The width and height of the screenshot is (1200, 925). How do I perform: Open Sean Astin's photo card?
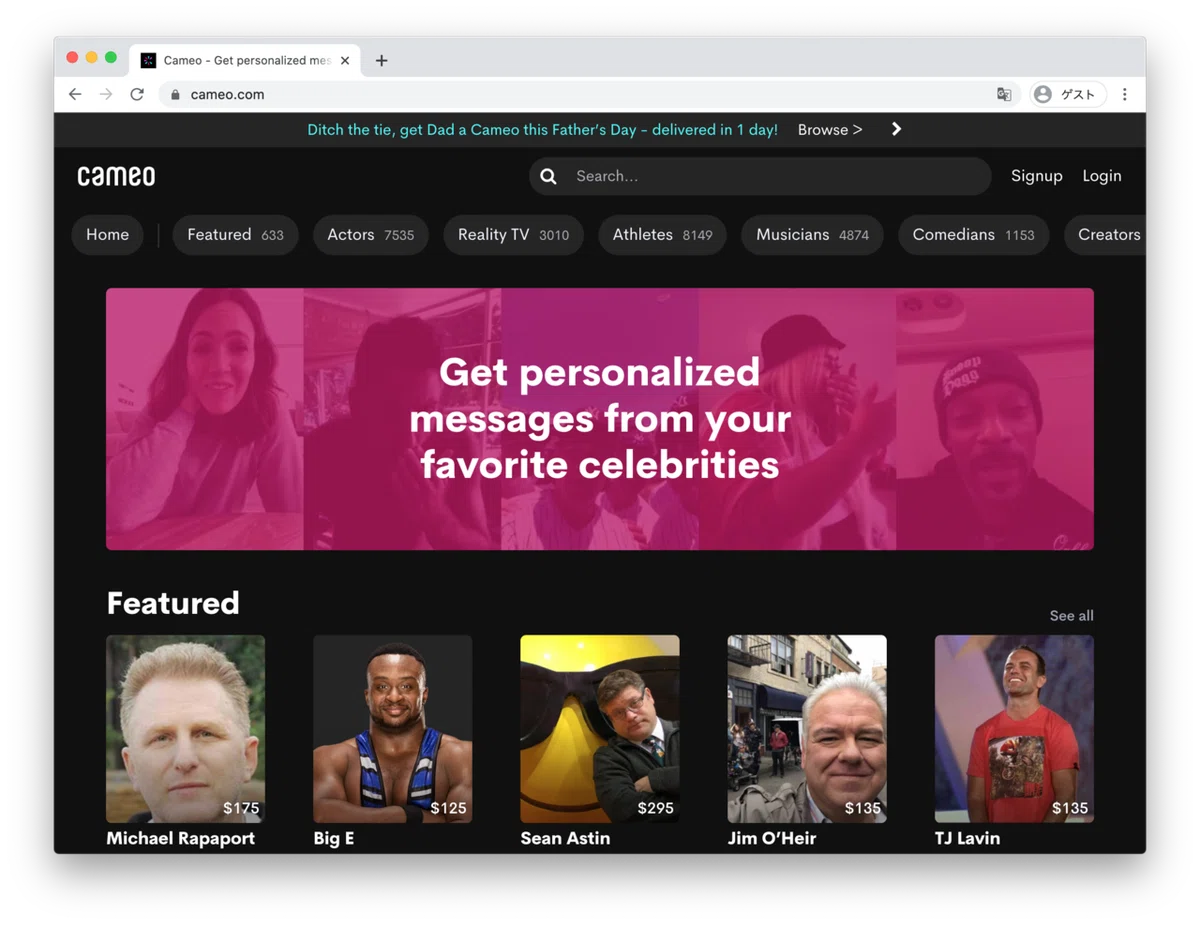click(599, 729)
